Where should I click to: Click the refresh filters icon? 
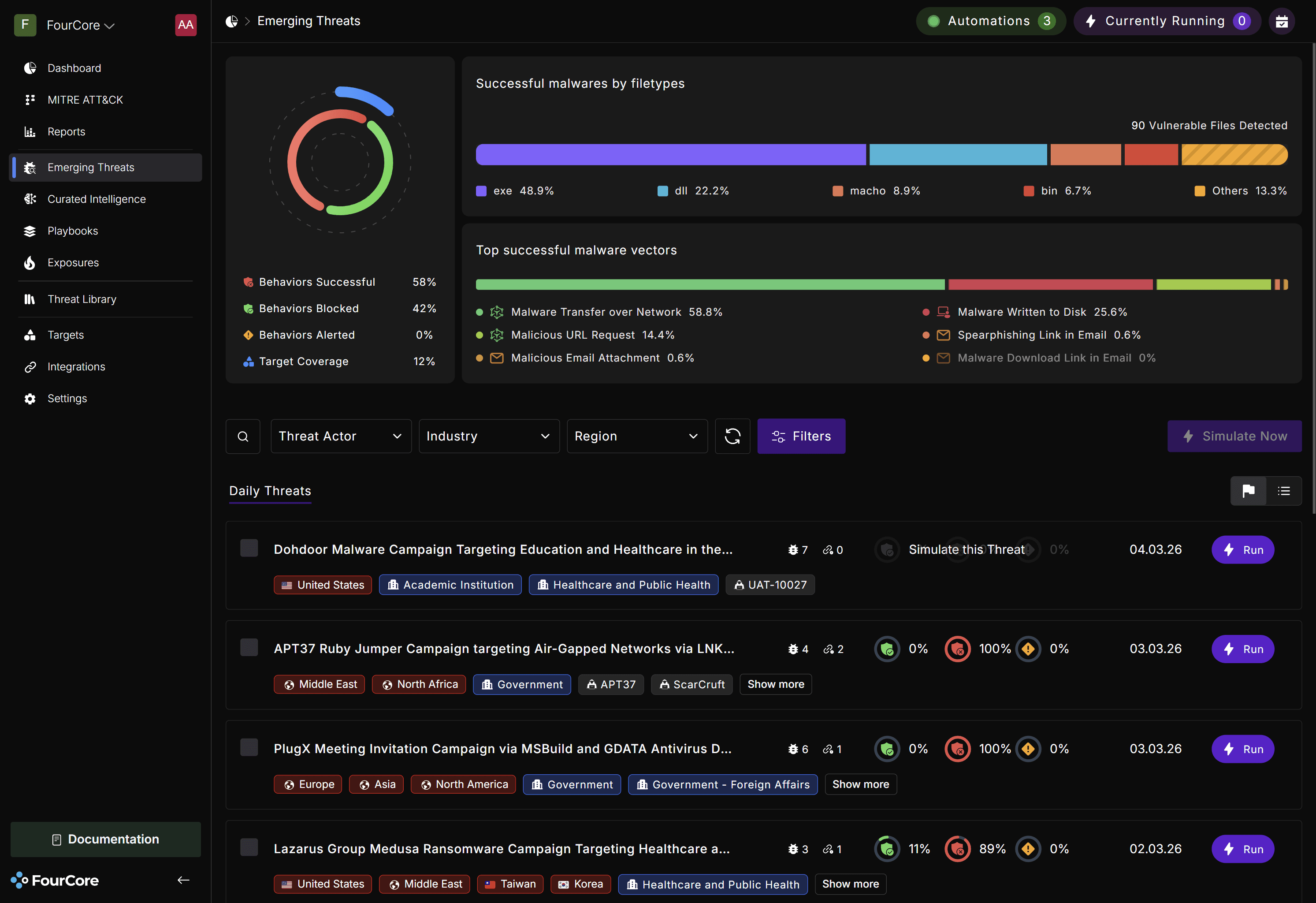732,436
